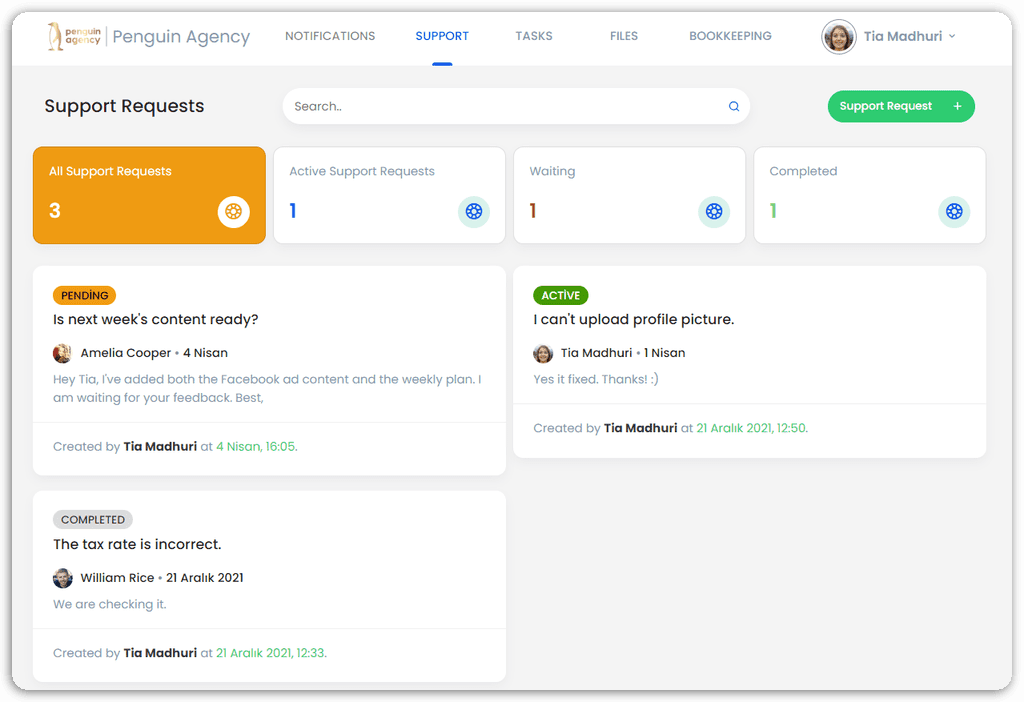Open the Bookkeeping tab
This screenshot has height=702, width=1024.
click(x=730, y=36)
